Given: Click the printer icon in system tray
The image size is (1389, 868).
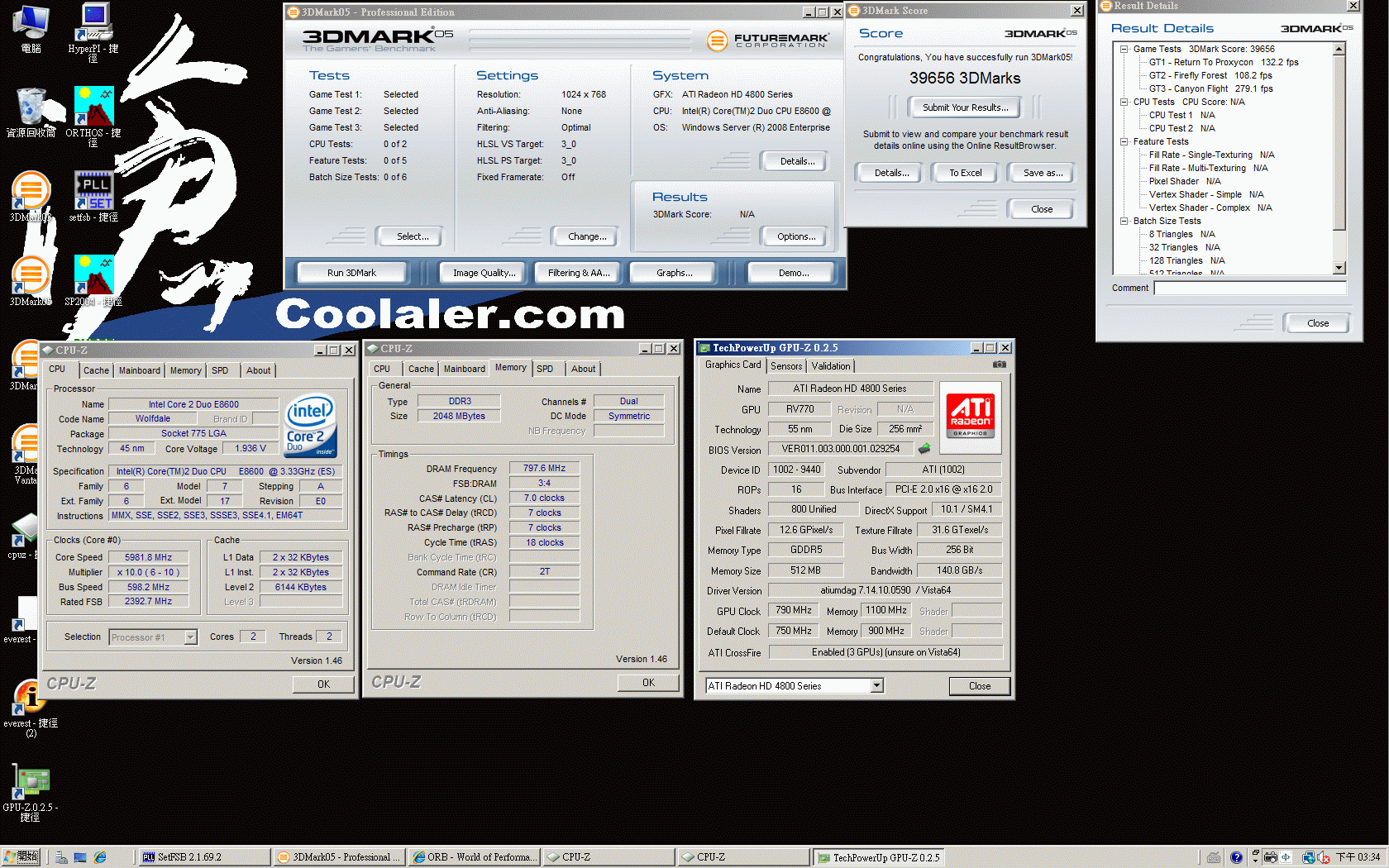Looking at the screenshot, I should point(1271,857).
